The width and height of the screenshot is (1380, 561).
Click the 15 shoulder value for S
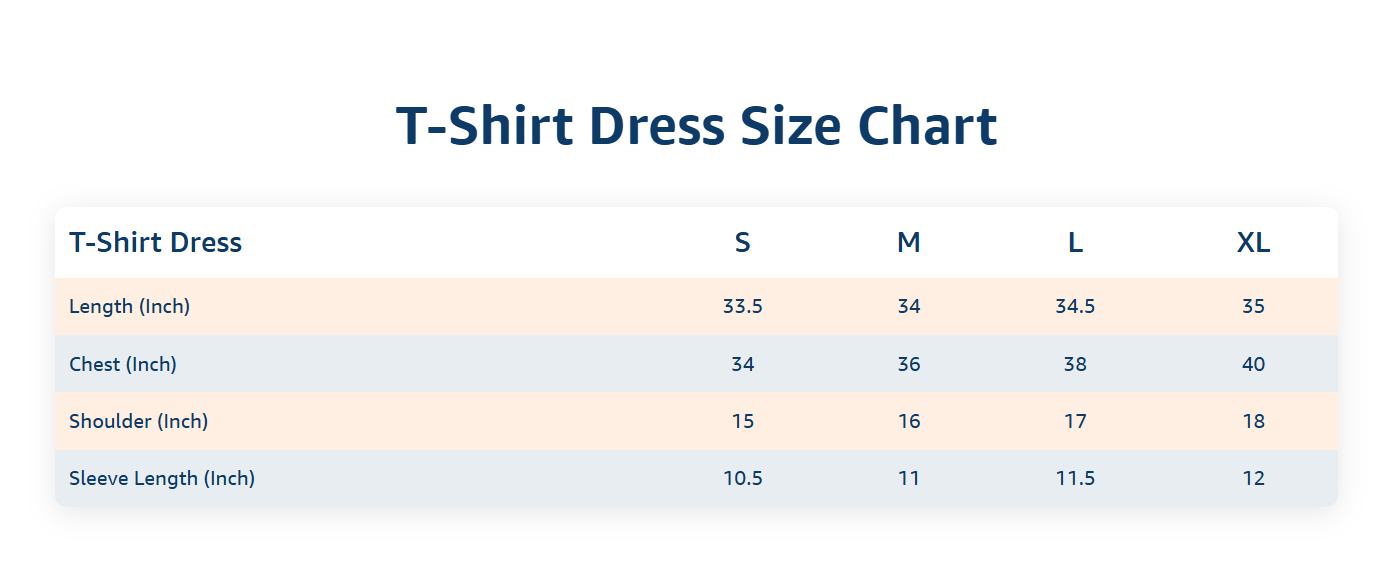[742, 421]
